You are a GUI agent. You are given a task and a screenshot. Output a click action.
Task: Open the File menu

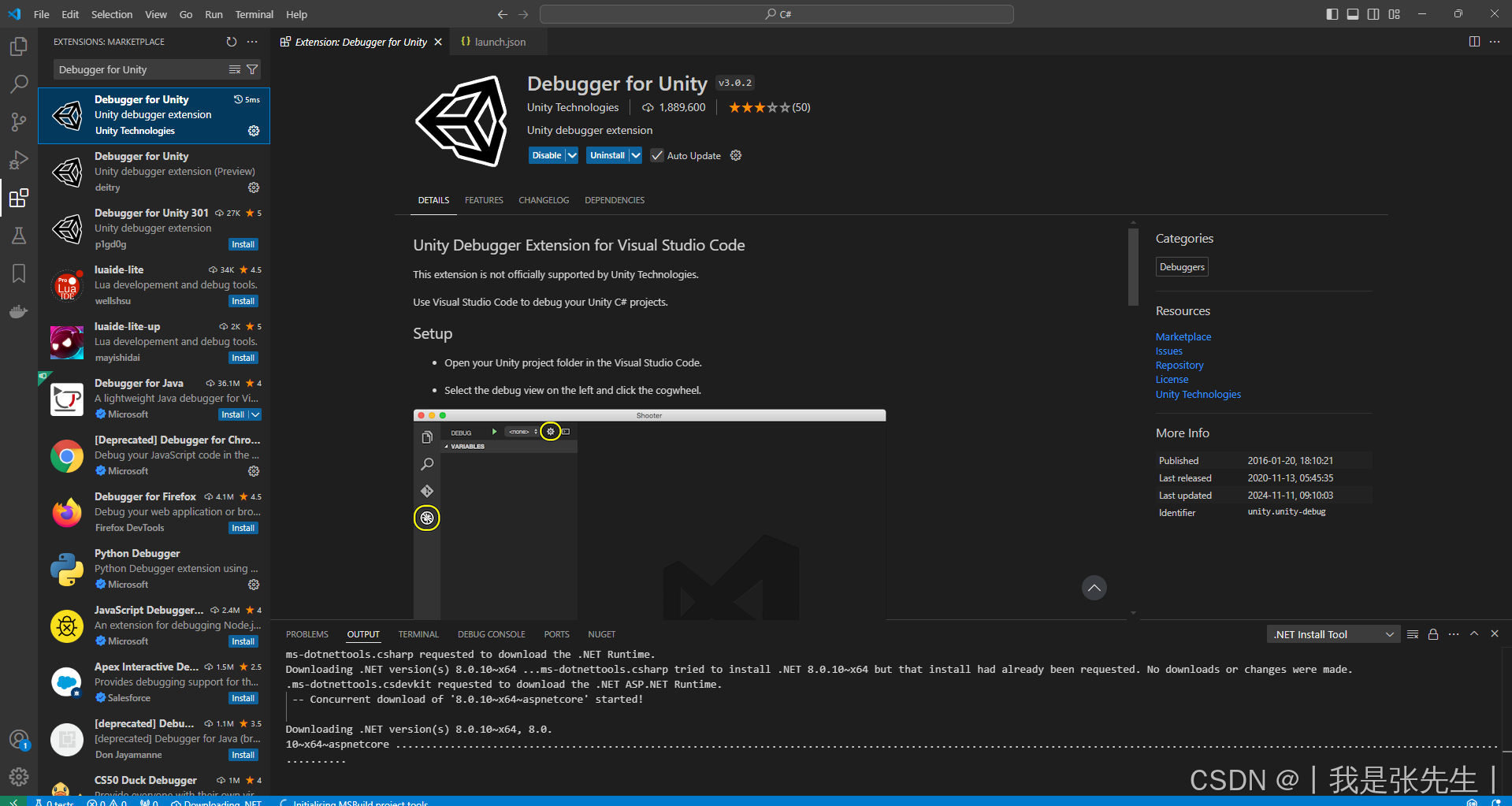[x=42, y=14]
